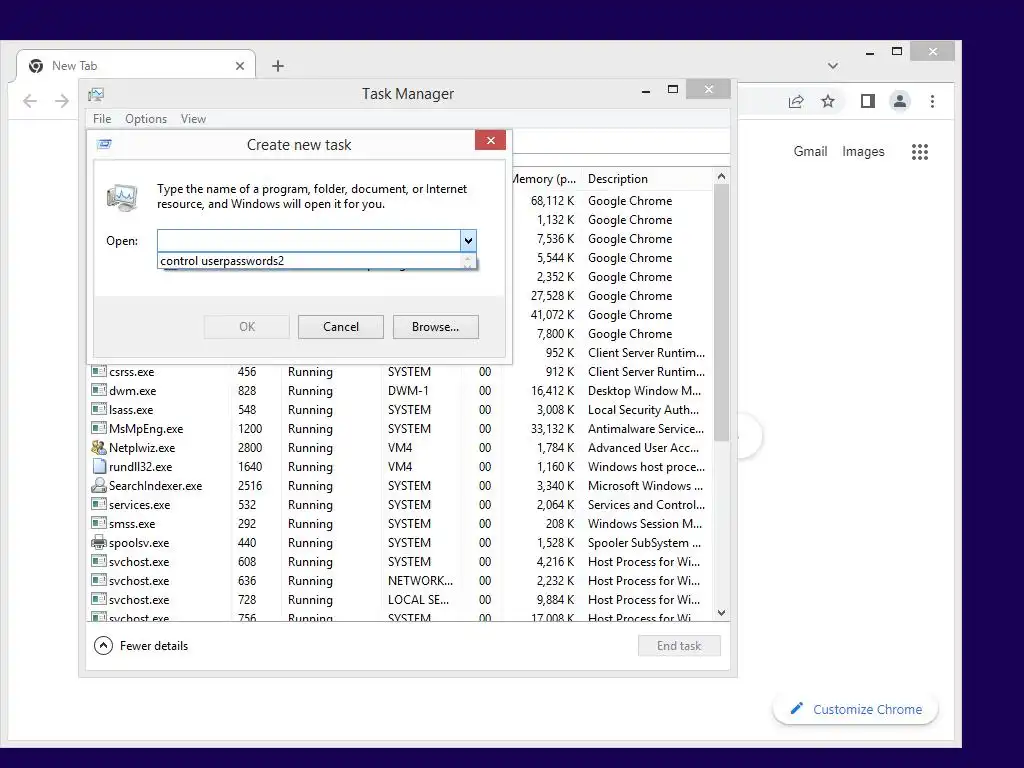Click DWM-1 user name cell
Screen dimensions: 1024x768
click(408, 391)
